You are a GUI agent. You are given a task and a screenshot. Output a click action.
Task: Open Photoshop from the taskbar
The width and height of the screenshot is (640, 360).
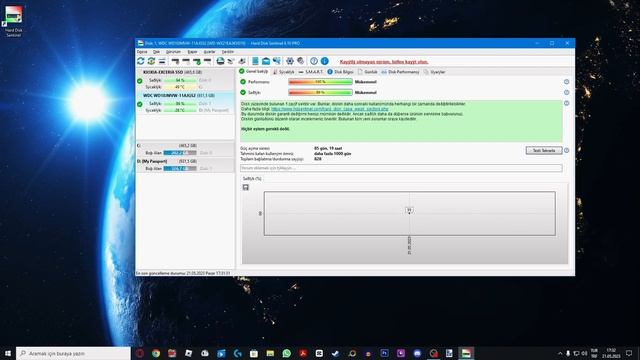[x=384, y=353]
